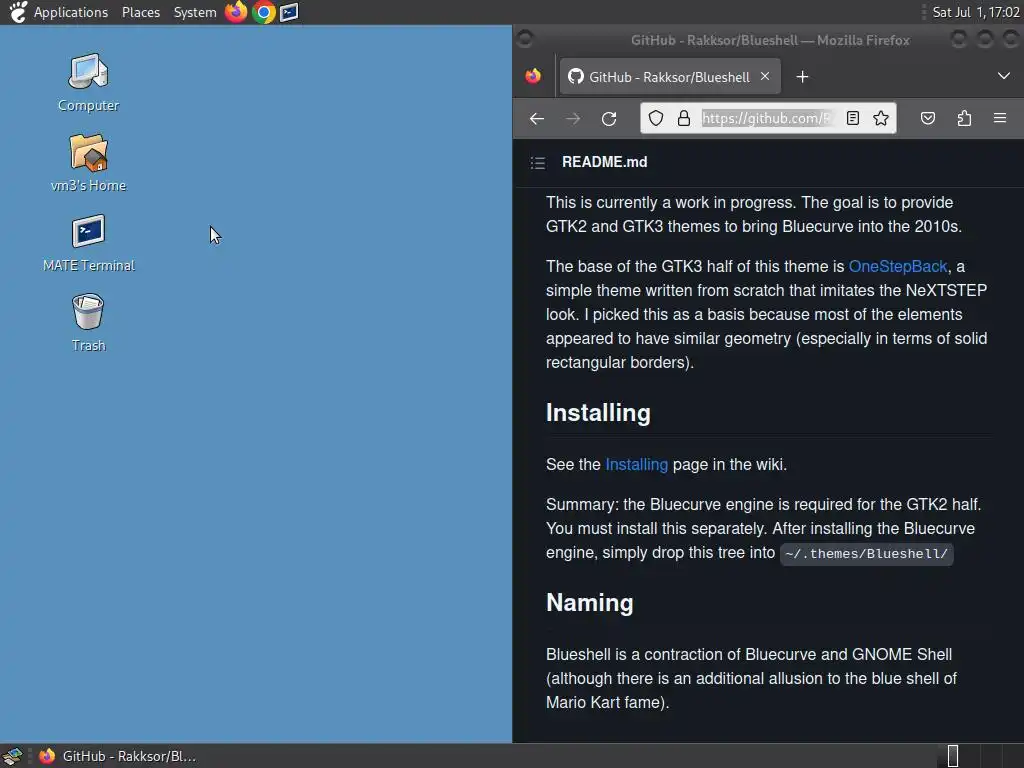Close the GitHub - Rakksor/Blueshell tab
1024x768 pixels.
pyautogui.click(x=765, y=76)
